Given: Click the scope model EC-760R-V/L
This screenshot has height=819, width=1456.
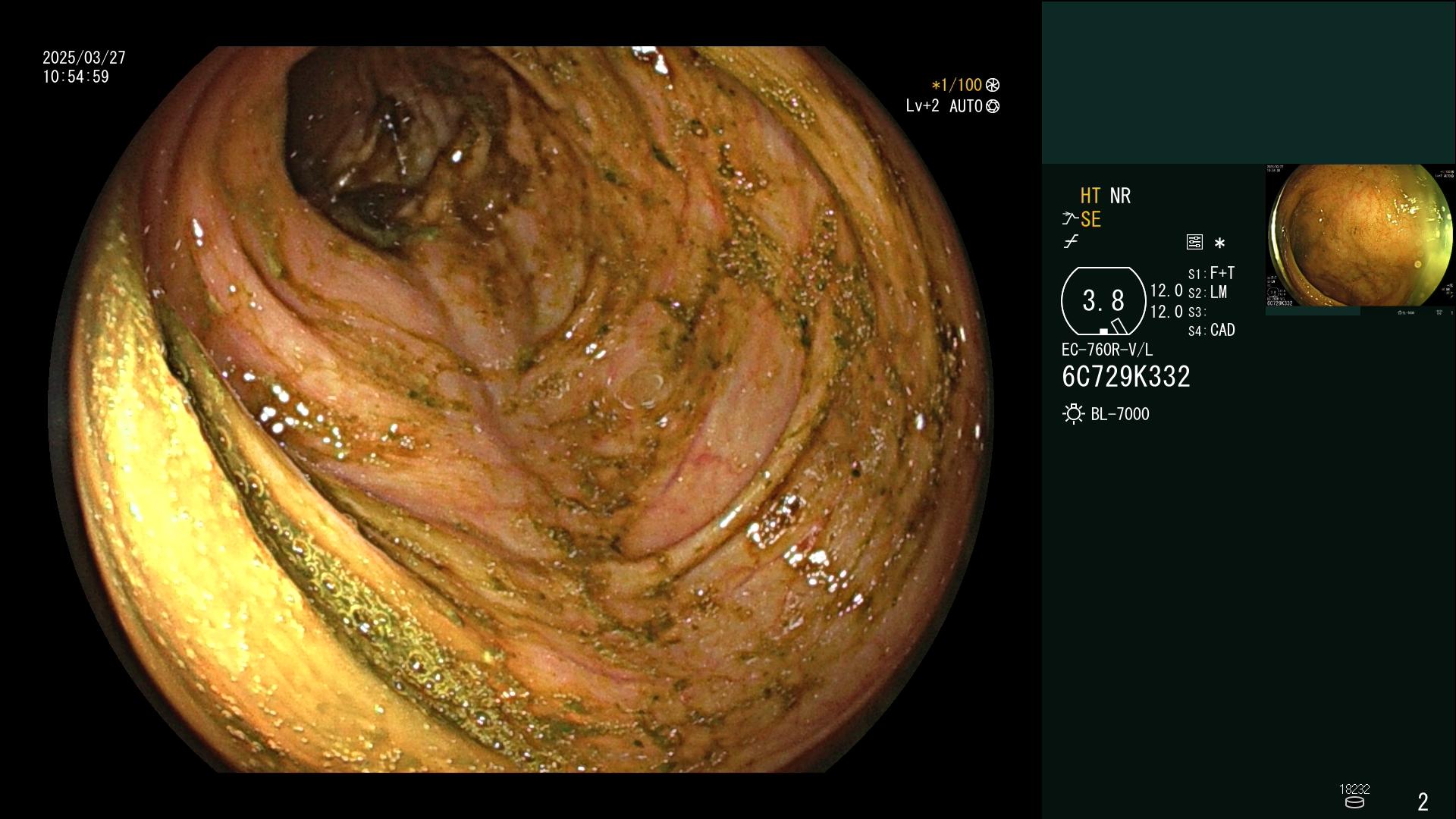Looking at the screenshot, I should pos(1107,350).
